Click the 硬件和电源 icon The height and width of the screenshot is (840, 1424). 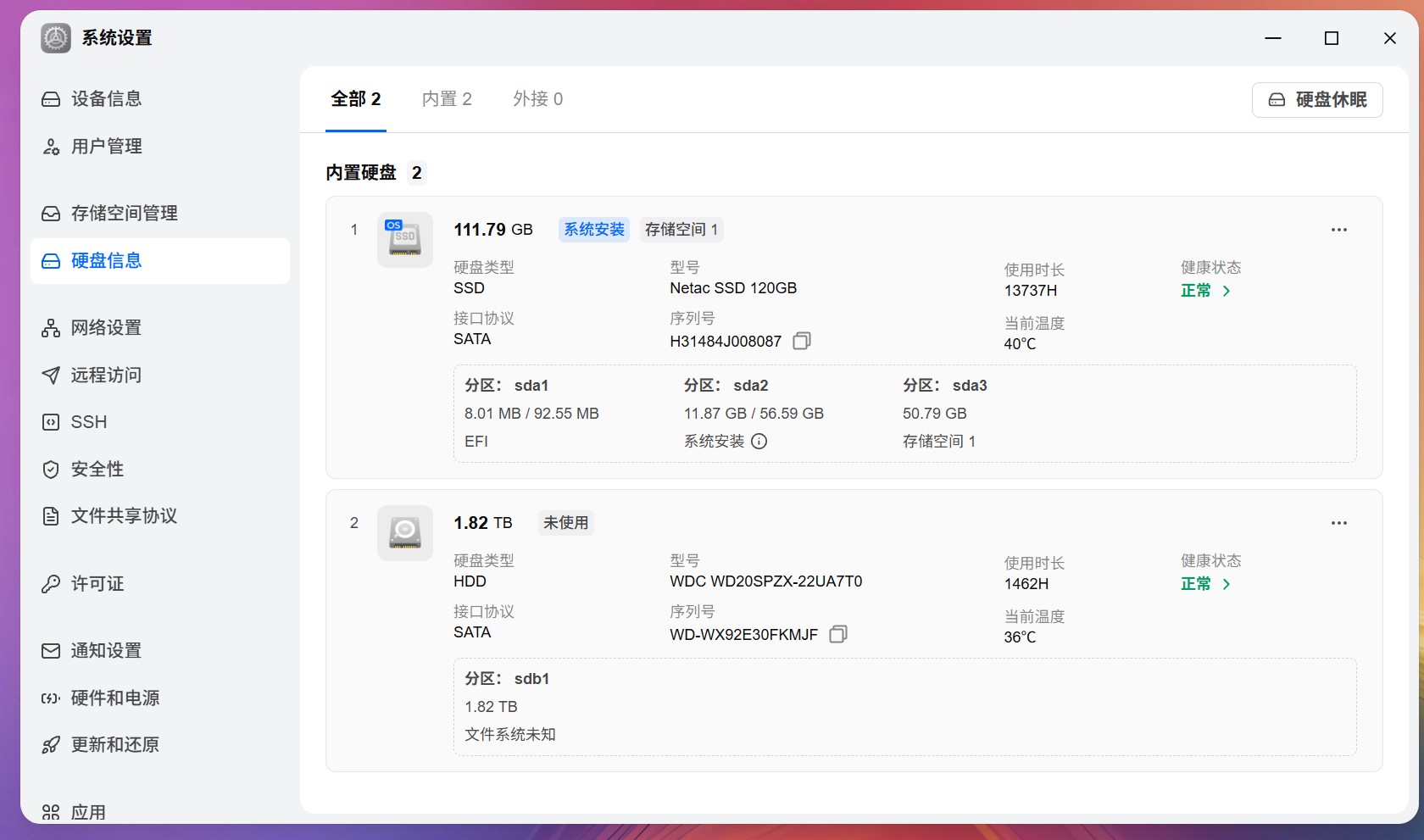[x=51, y=698]
